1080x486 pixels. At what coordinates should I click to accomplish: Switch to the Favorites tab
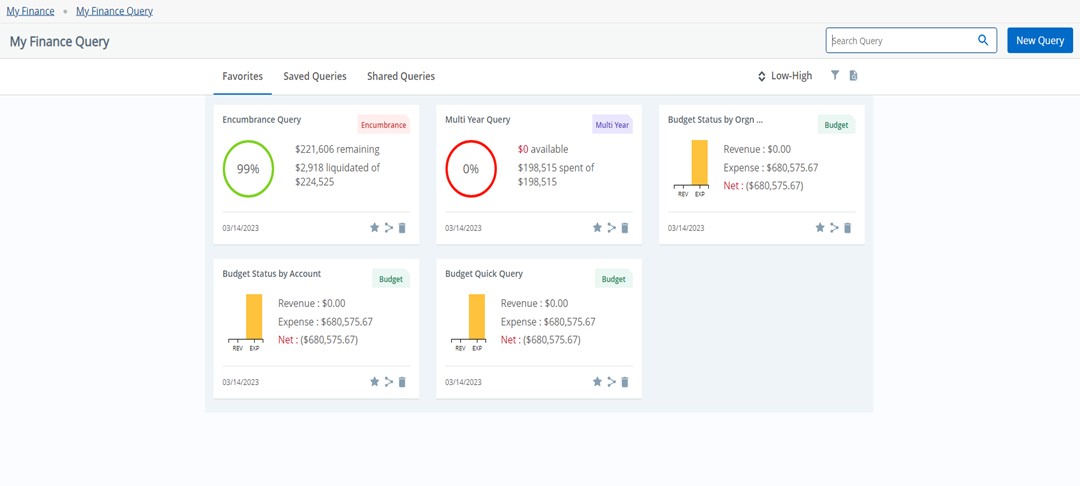242,76
